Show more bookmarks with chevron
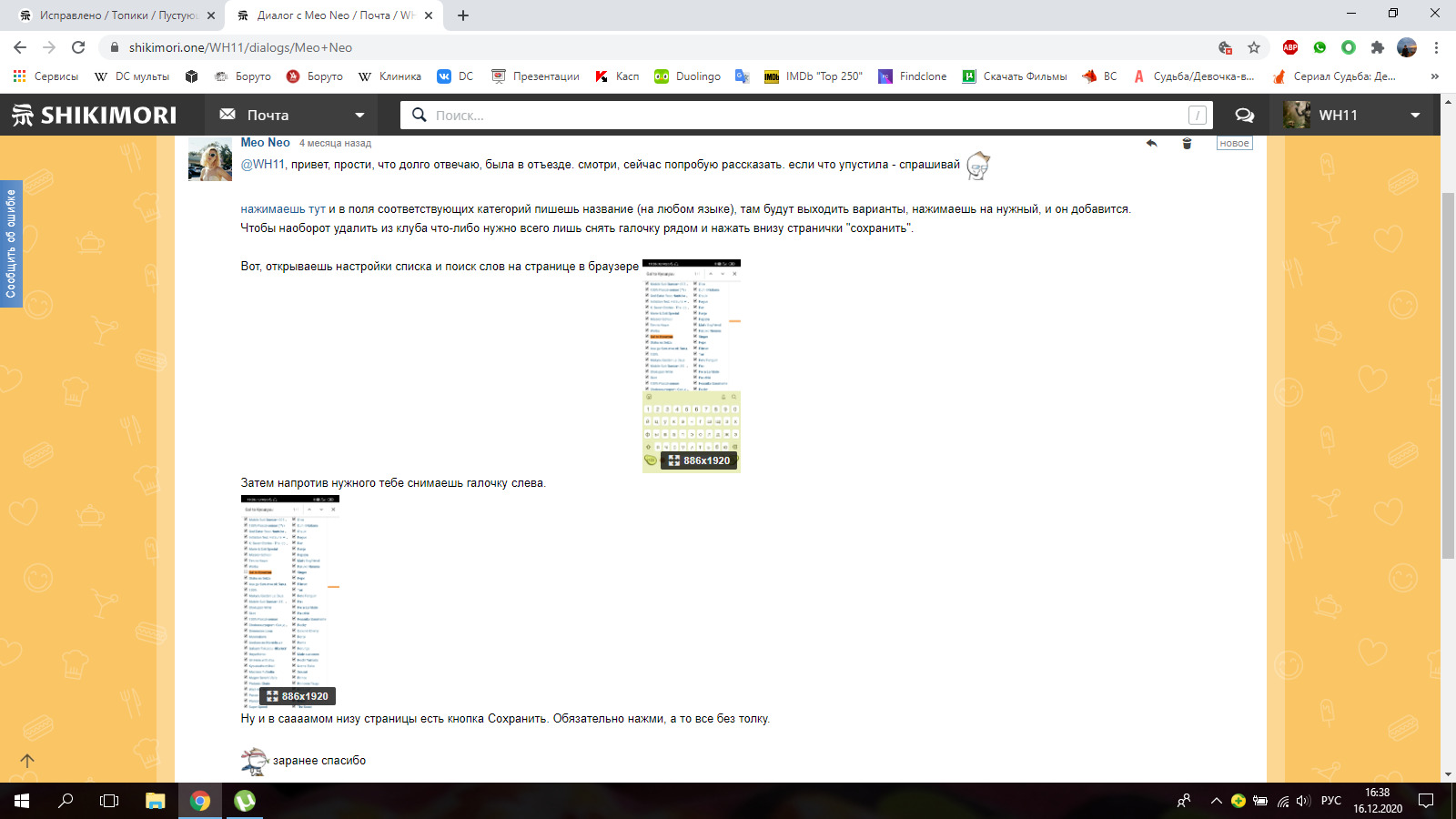 click(x=1435, y=76)
